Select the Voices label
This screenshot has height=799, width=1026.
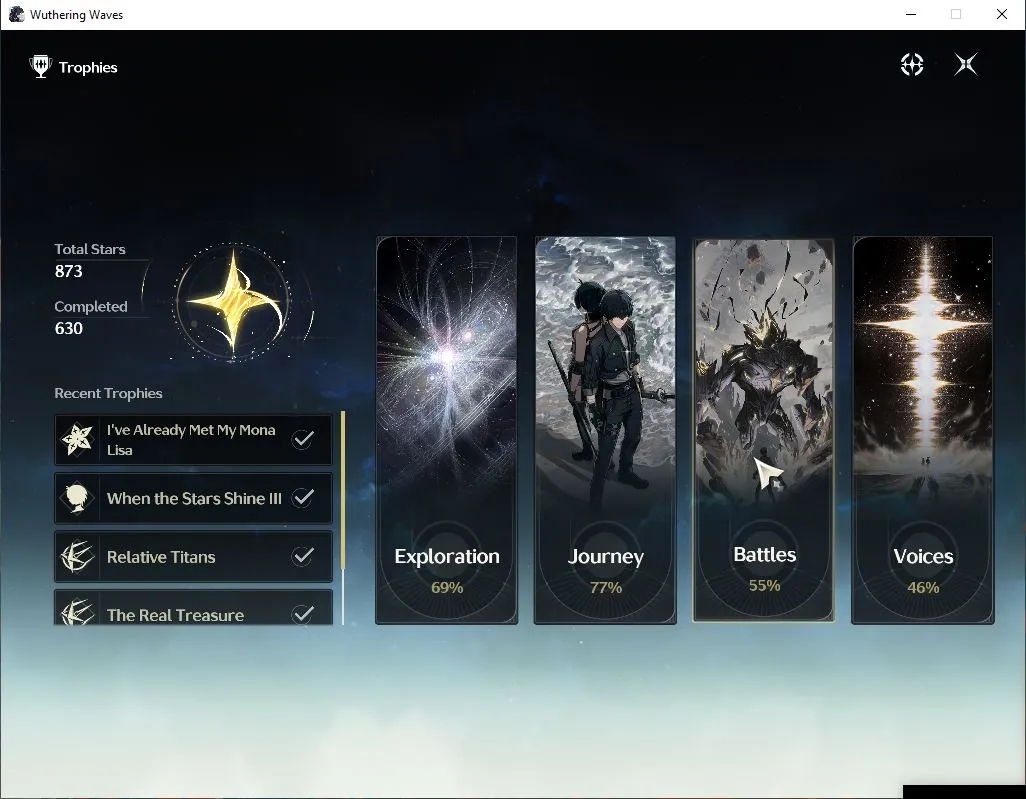click(923, 556)
